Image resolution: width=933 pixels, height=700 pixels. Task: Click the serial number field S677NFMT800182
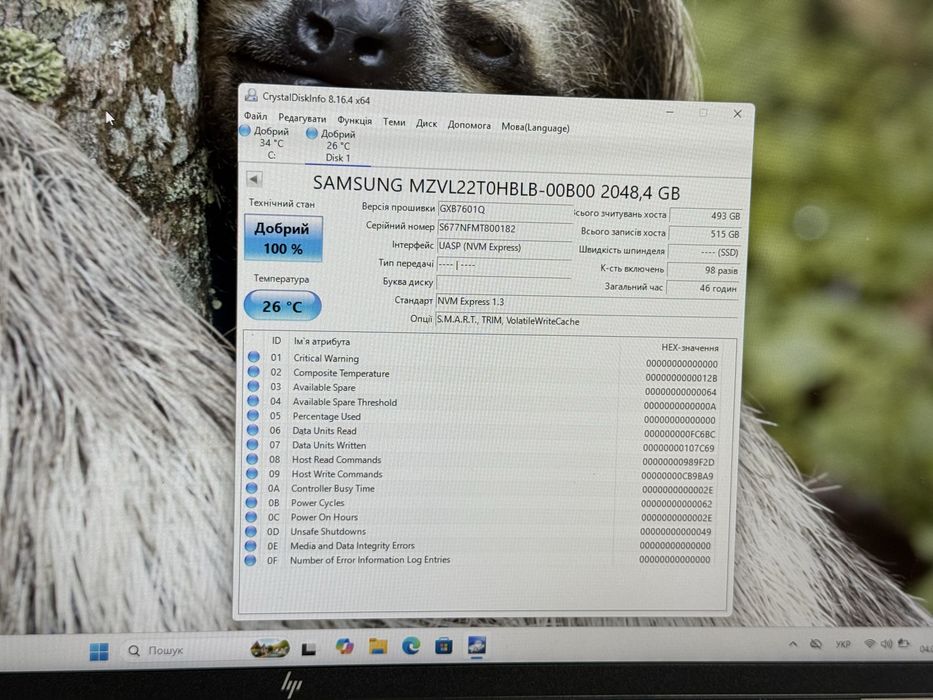pos(505,229)
